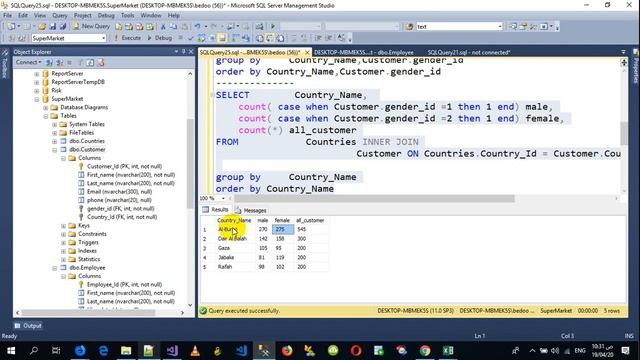Click the Object Explorer auto-hide pin
This screenshot has height=360, width=640.
(x=183, y=52)
